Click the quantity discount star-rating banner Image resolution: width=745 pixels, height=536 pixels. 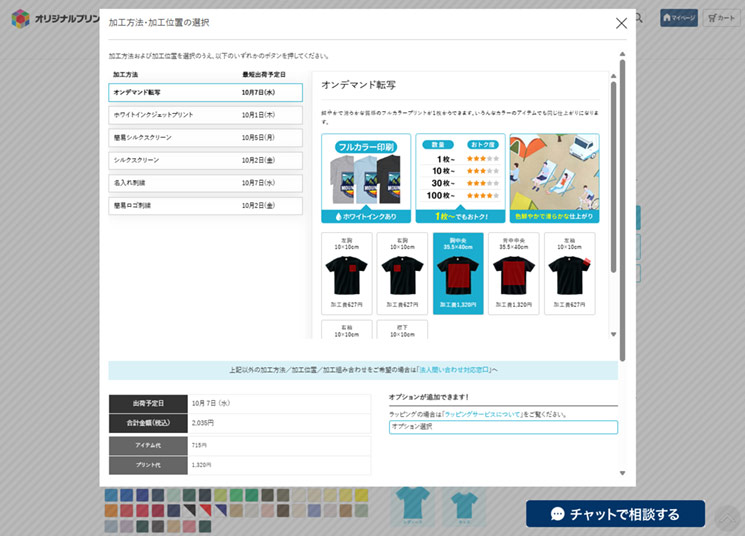pos(460,178)
